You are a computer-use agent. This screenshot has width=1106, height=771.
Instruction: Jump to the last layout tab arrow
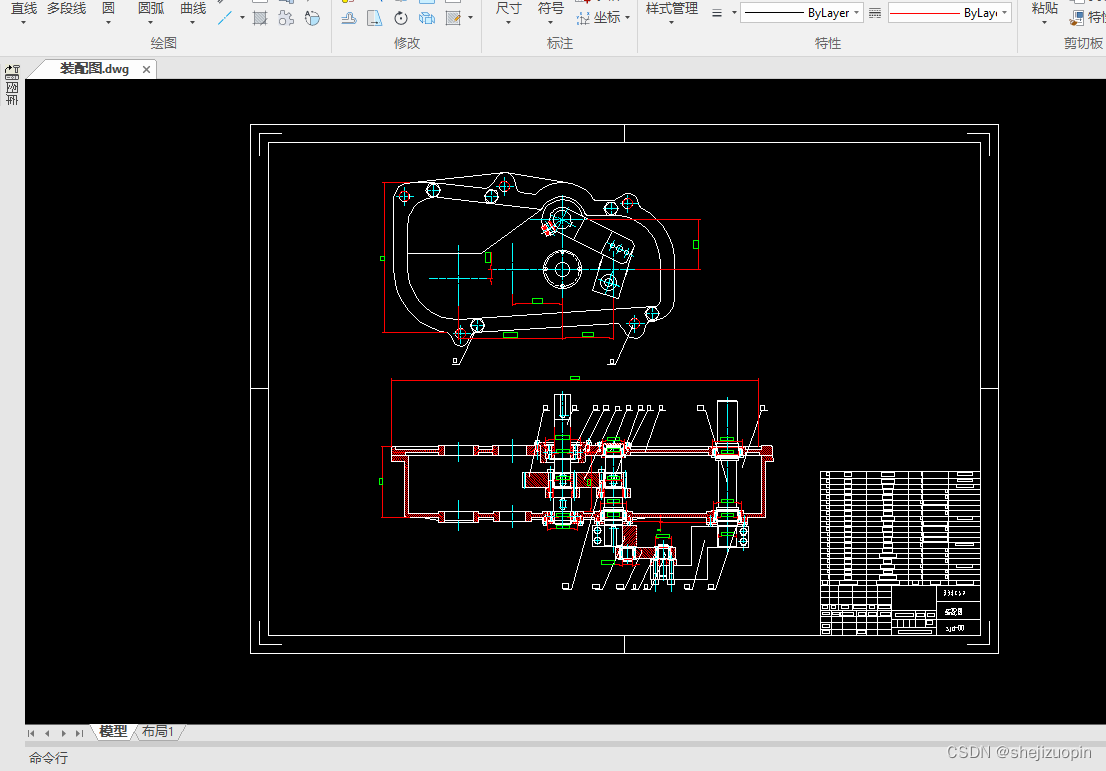pos(80,734)
